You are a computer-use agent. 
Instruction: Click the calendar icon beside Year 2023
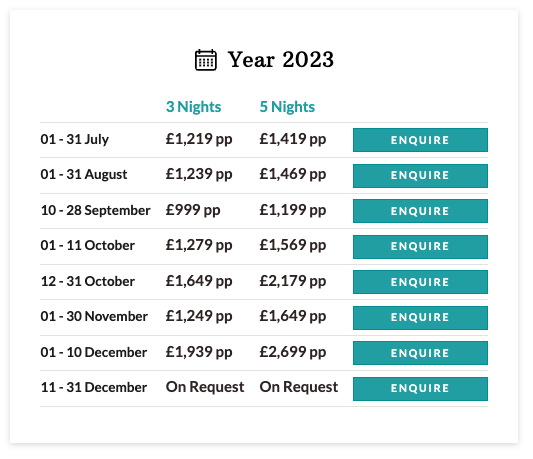point(206,60)
